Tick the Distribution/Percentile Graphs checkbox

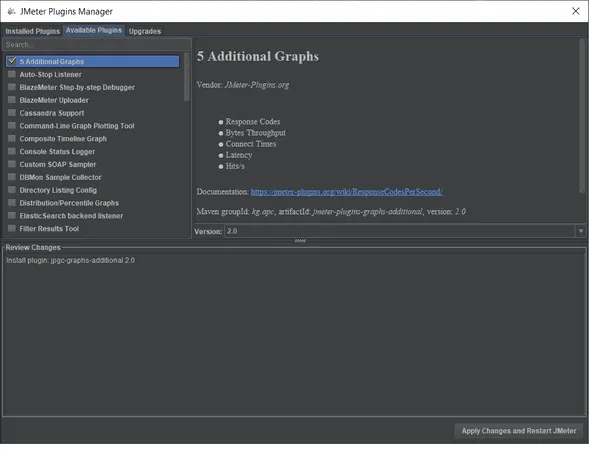pyautogui.click(x=12, y=202)
